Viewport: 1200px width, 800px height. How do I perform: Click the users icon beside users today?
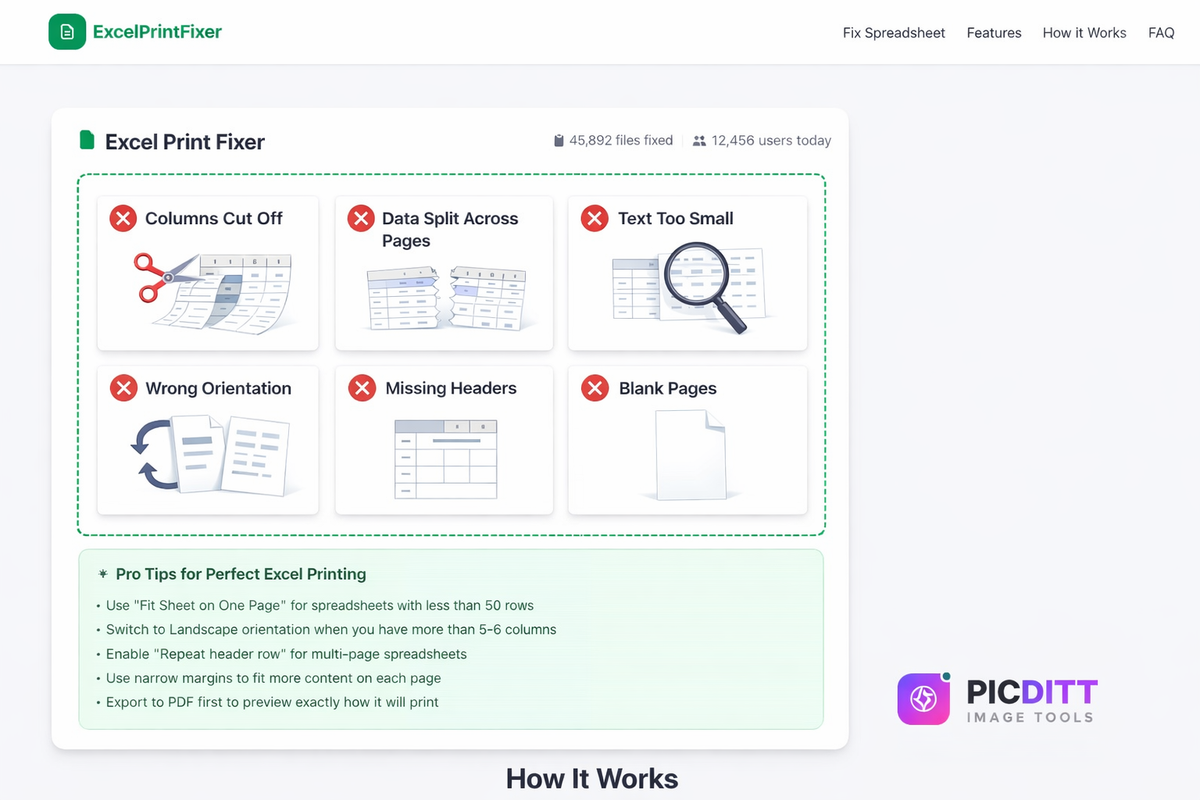[699, 141]
